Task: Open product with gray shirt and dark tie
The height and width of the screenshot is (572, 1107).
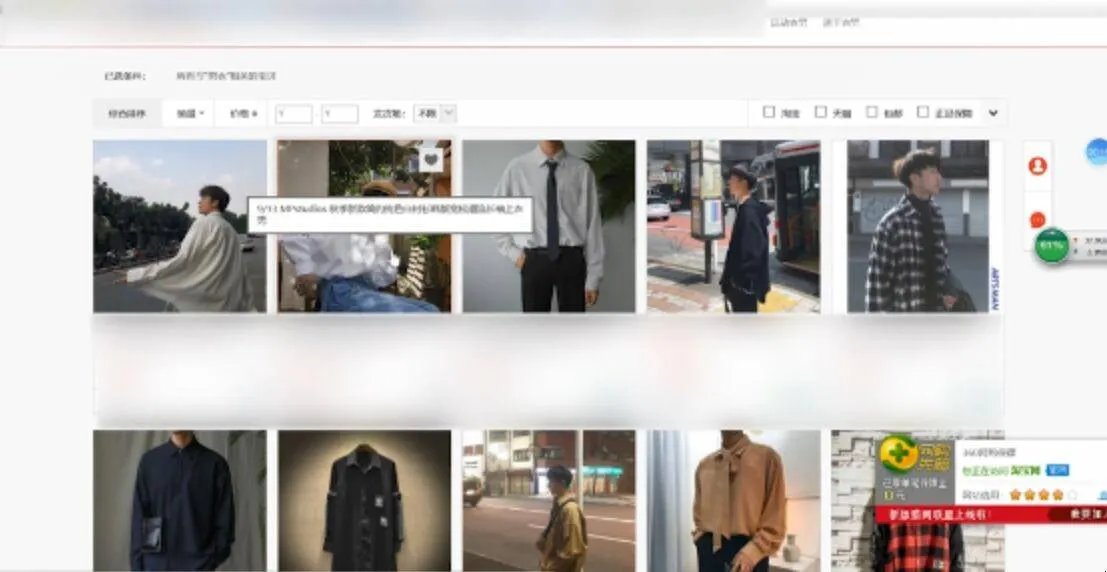Action: coord(549,226)
